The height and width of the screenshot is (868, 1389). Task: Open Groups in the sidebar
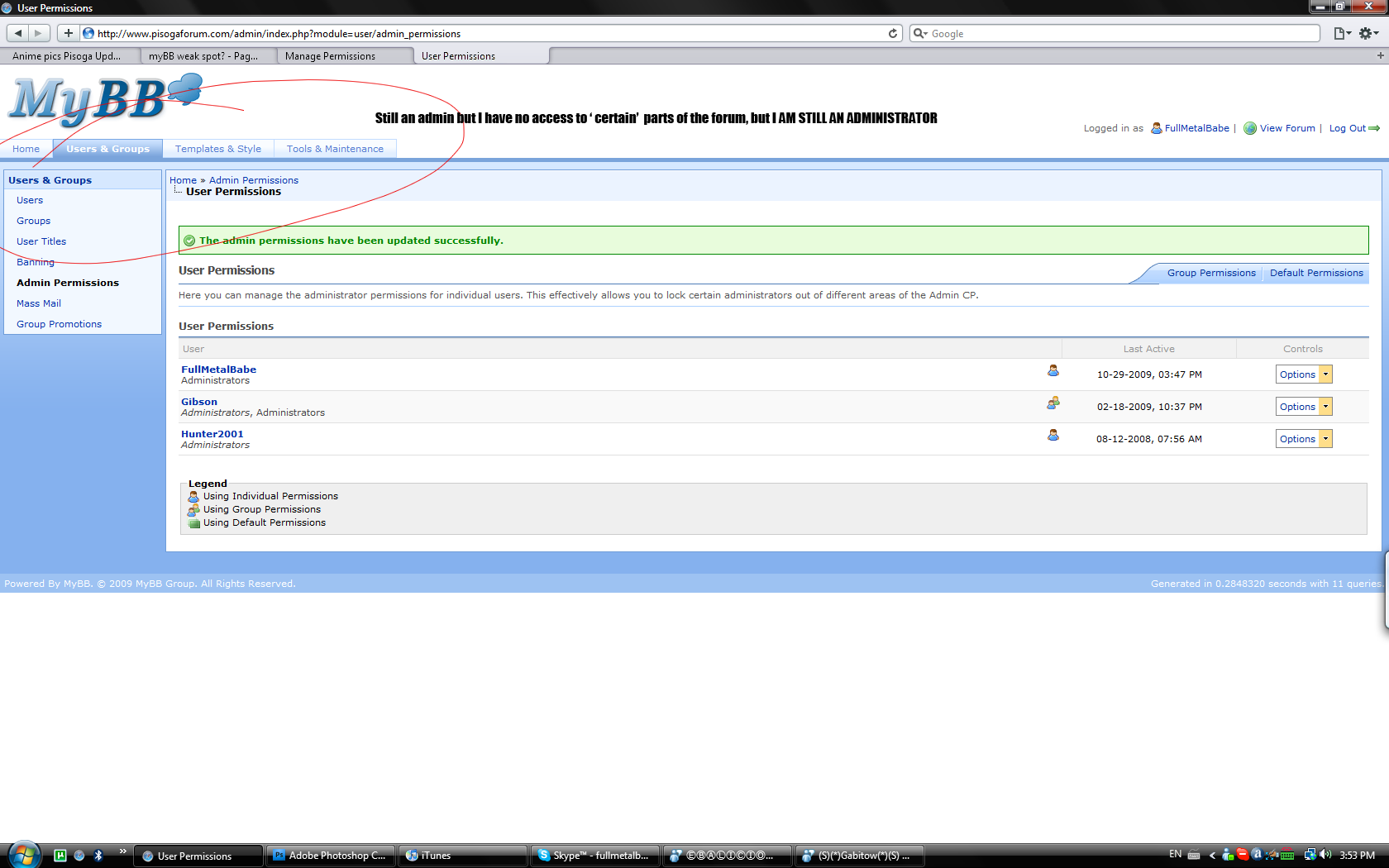point(34,221)
